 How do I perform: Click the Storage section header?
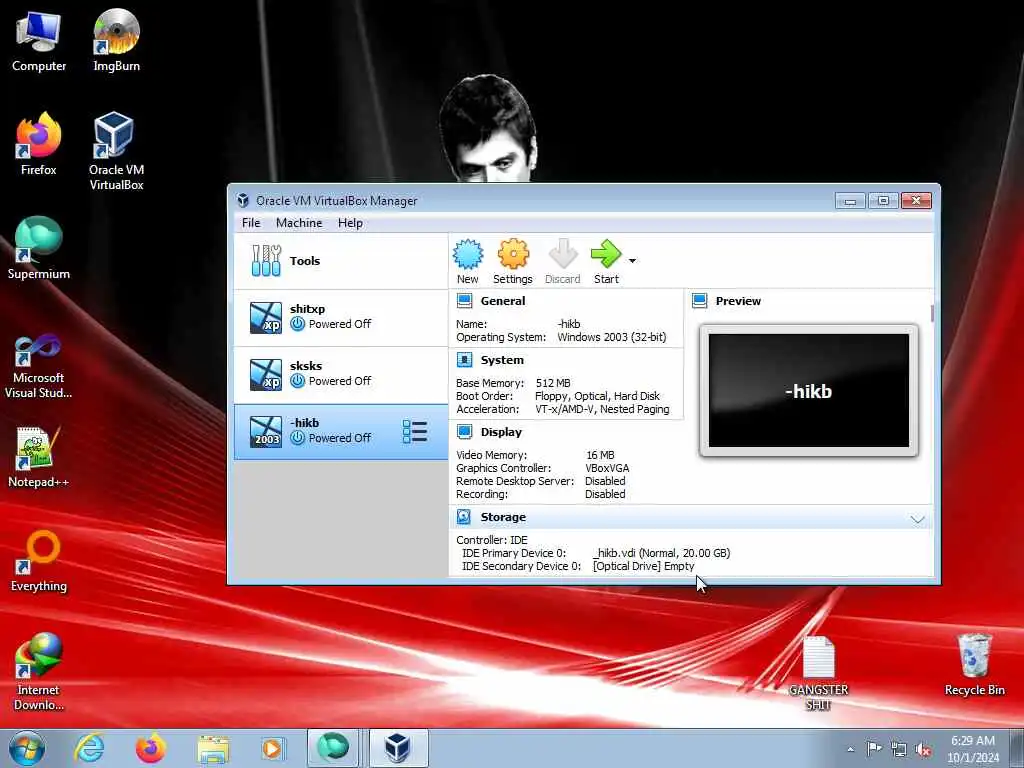click(503, 517)
